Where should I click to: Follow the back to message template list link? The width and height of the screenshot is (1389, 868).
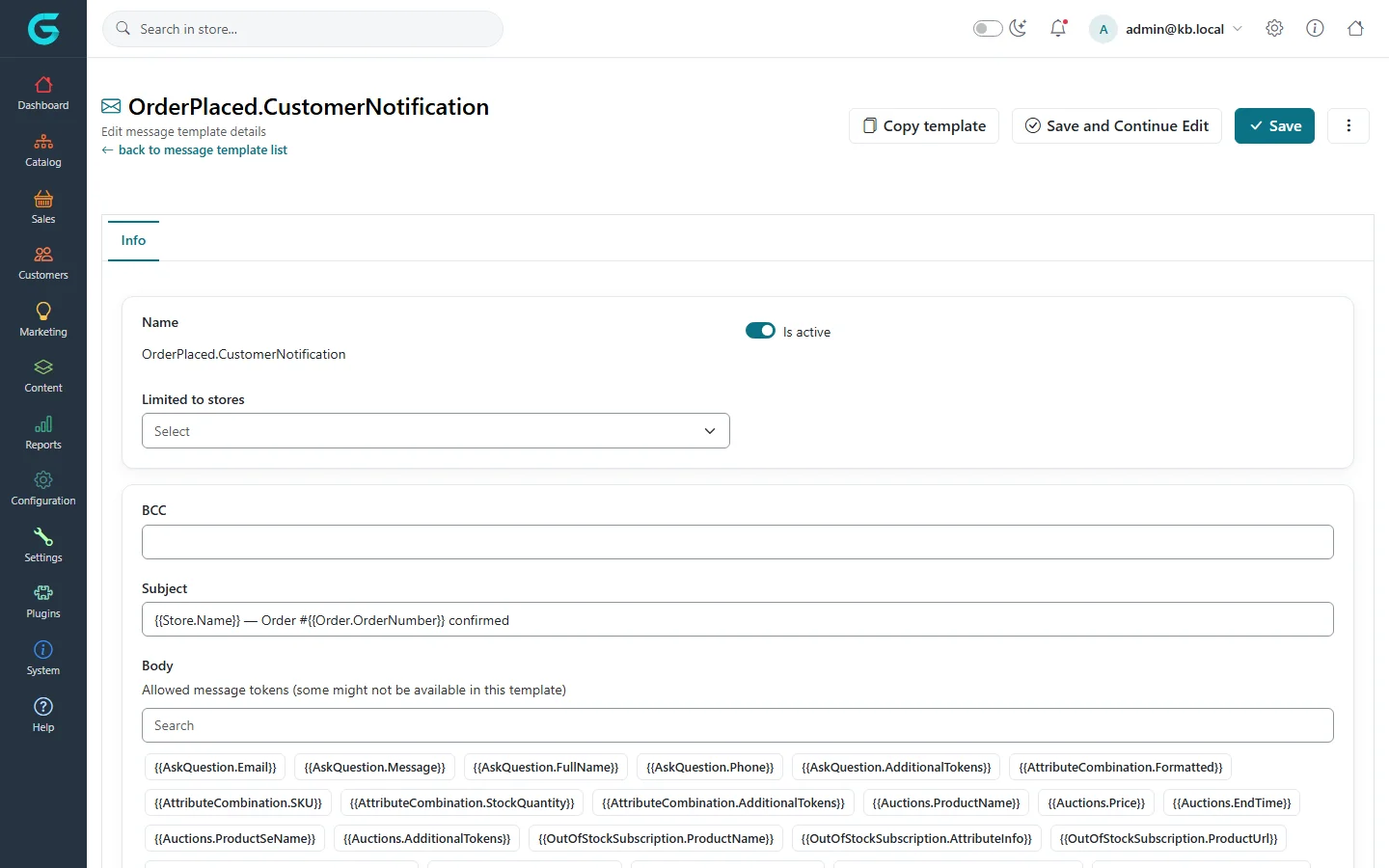pos(194,150)
